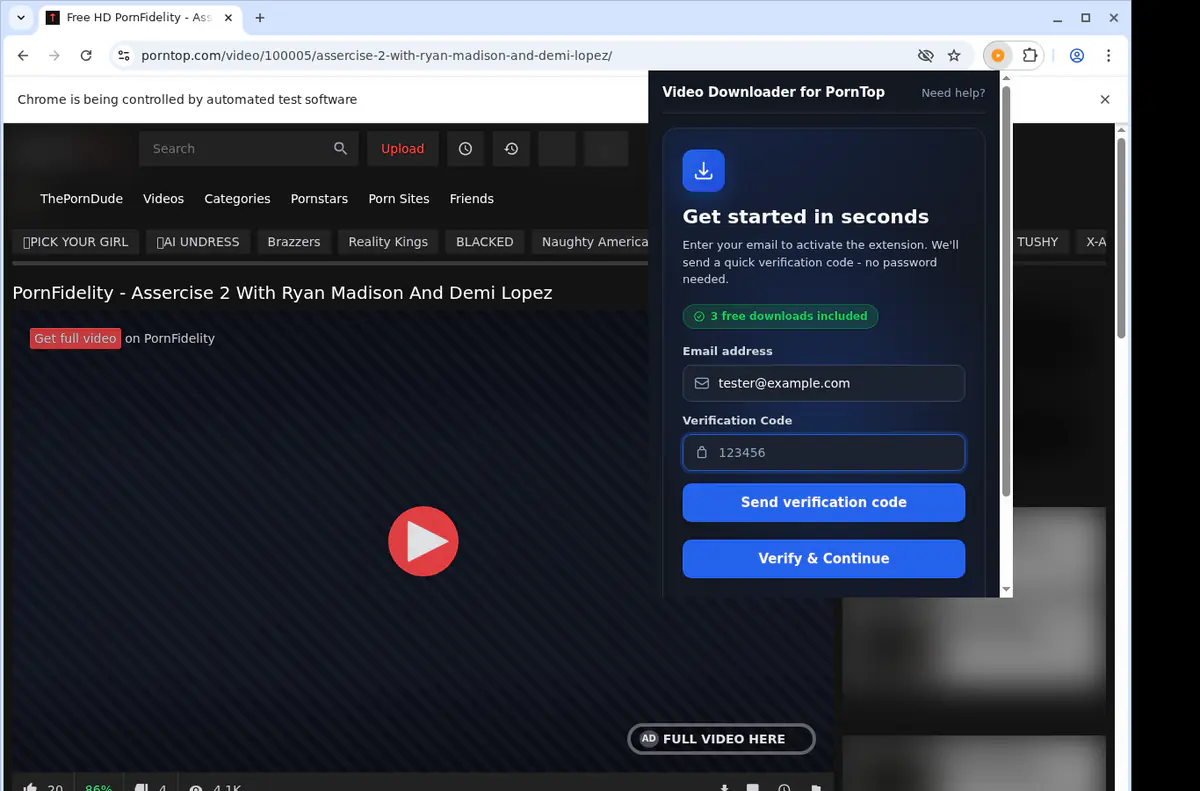The image size is (1200, 791).
Task: Click the lock icon in verification field
Action: click(702, 452)
